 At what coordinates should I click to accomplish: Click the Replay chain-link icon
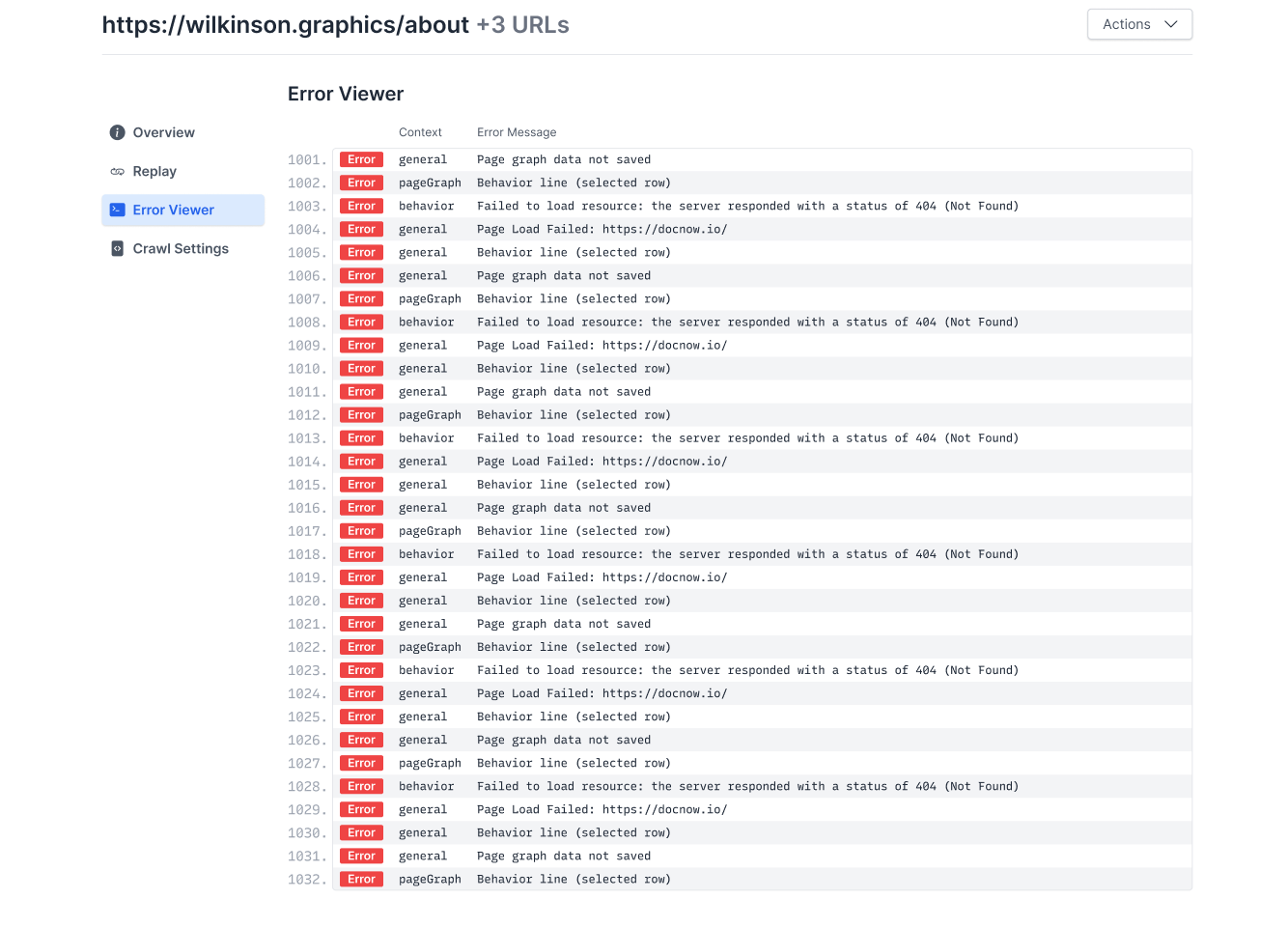pos(117,171)
